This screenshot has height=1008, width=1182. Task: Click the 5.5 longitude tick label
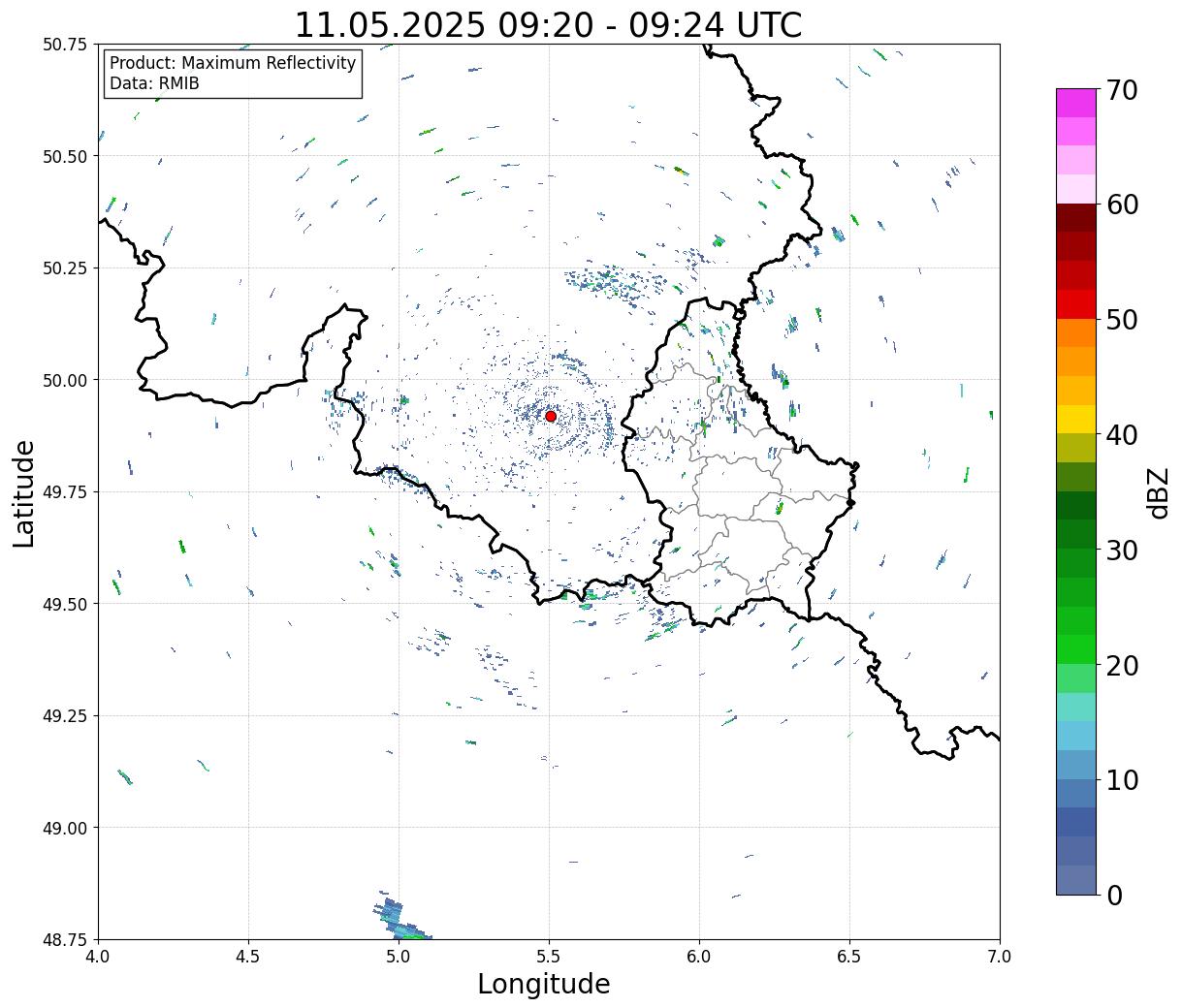pyautogui.click(x=549, y=956)
